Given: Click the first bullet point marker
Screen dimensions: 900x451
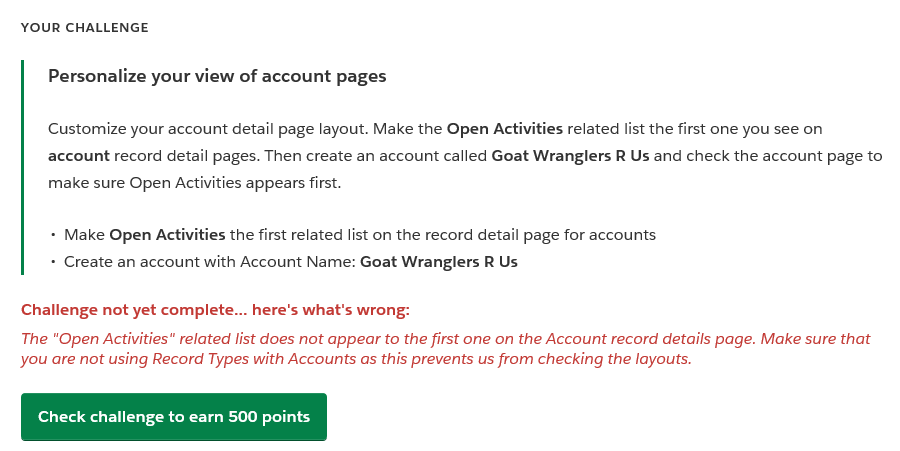Looking at the screenshot, I should tap(52, 236).
